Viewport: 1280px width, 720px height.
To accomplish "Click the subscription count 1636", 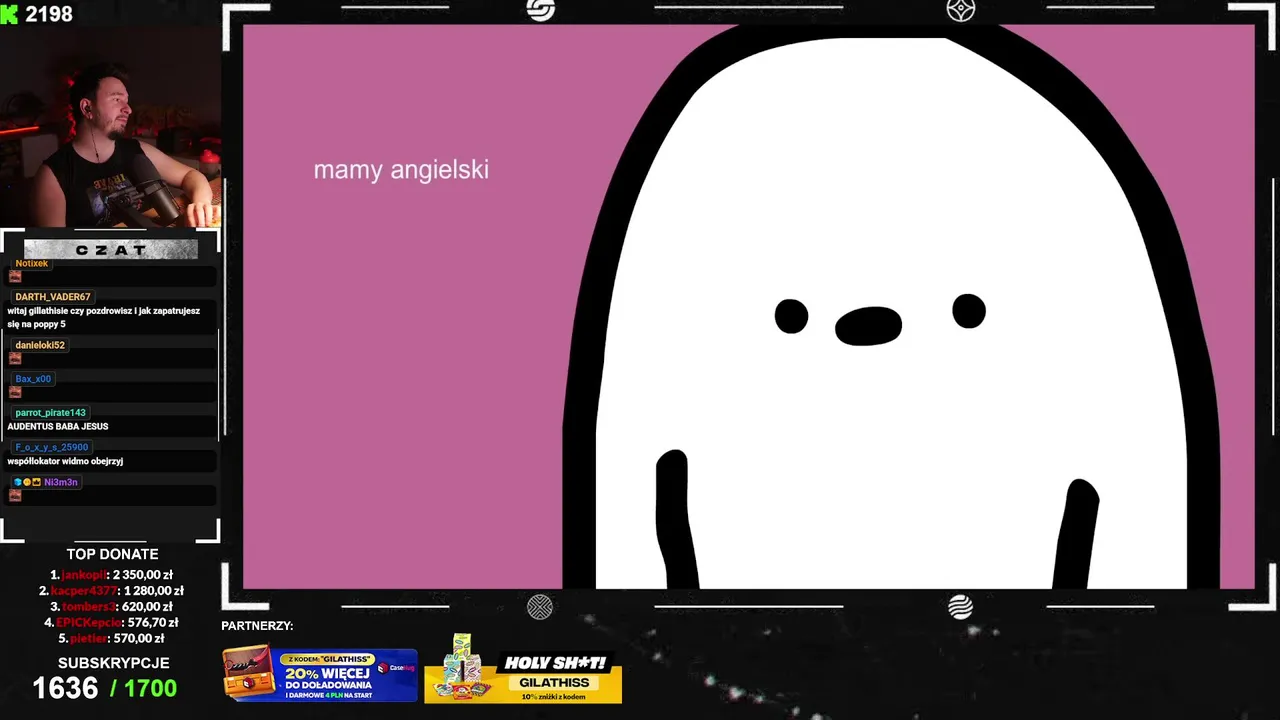I will tap(65, 688).
